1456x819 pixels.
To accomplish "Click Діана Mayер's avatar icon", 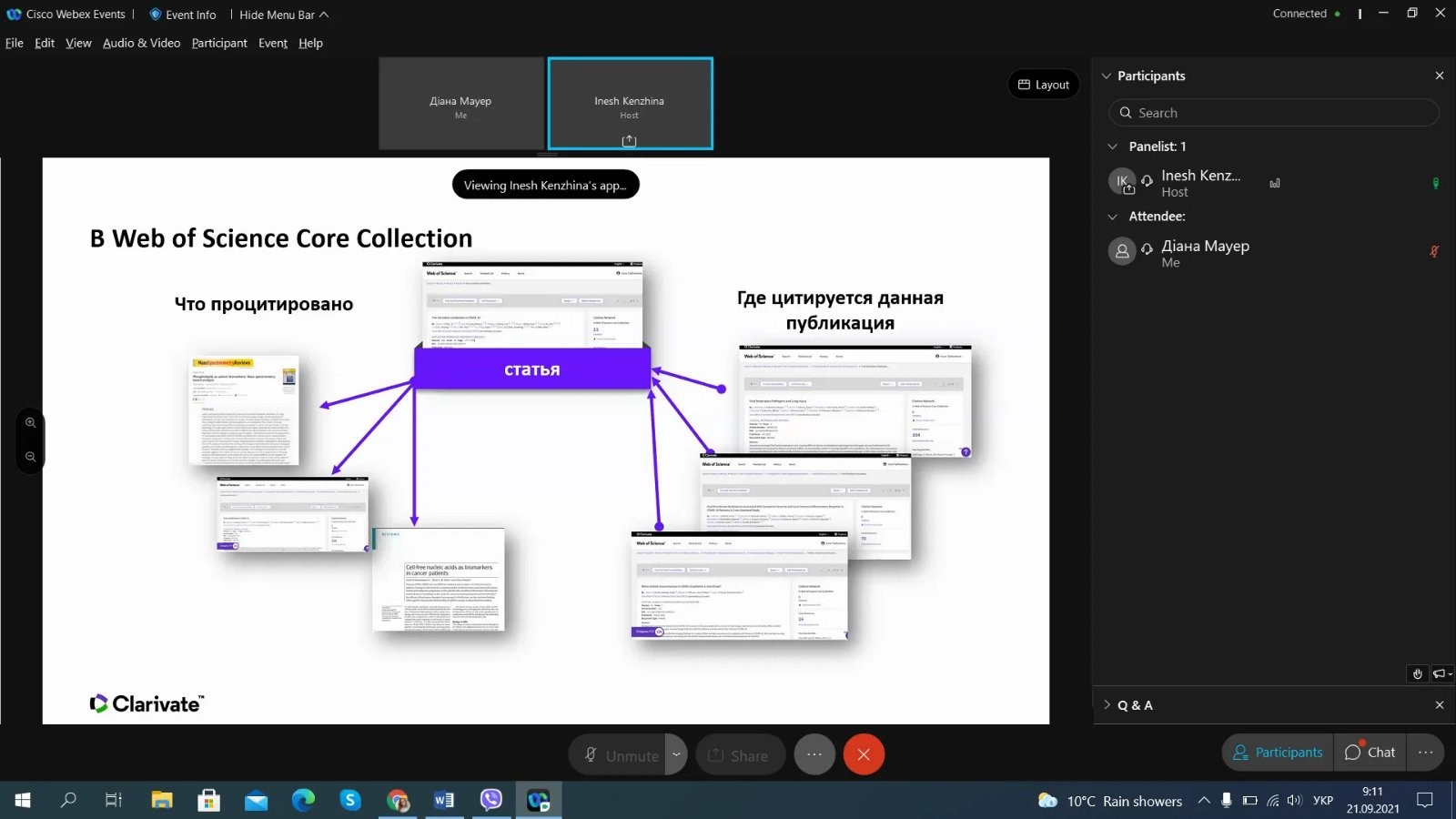I will coord(1122,251).
